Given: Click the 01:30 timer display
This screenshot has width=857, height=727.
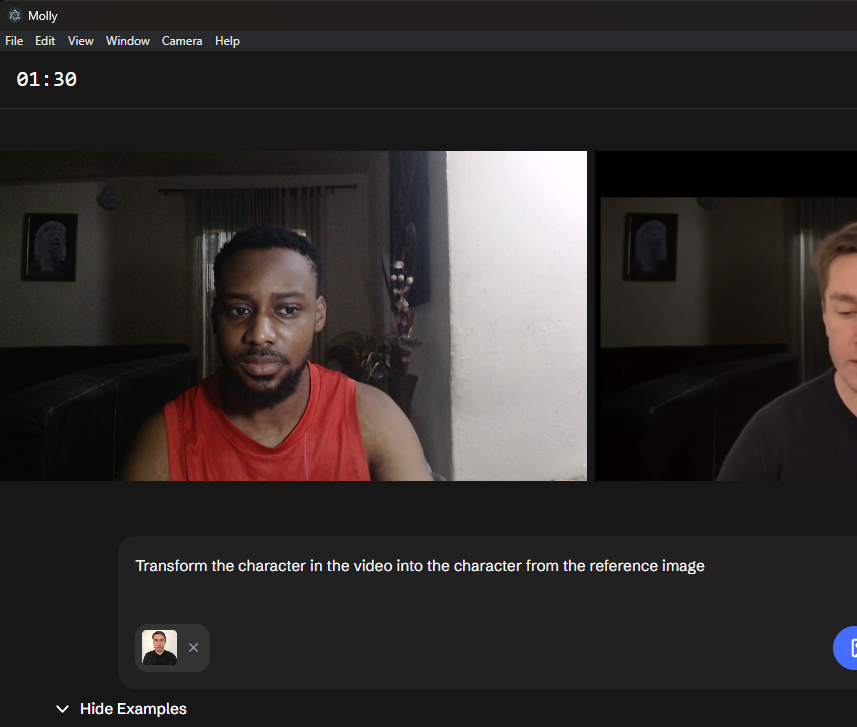Looking at the screenshot, I should 47,80.
